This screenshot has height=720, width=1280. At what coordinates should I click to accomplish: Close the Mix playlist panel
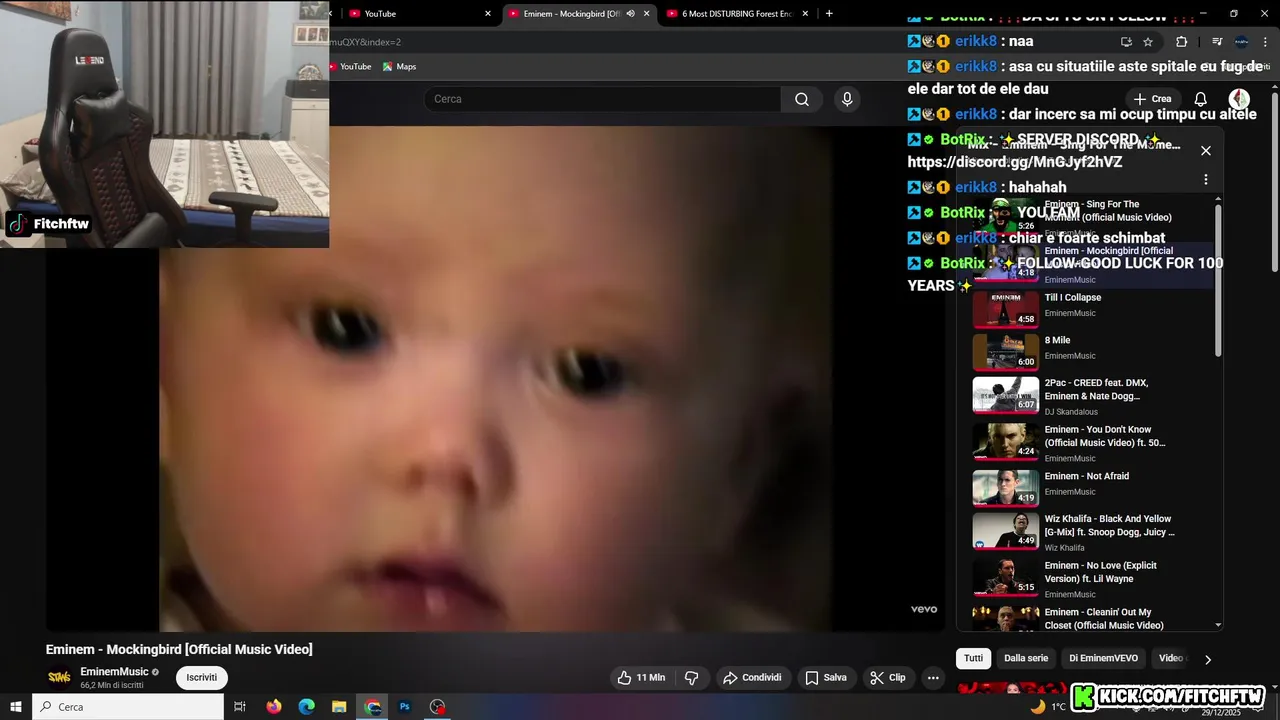click(x=1205, y=151)
